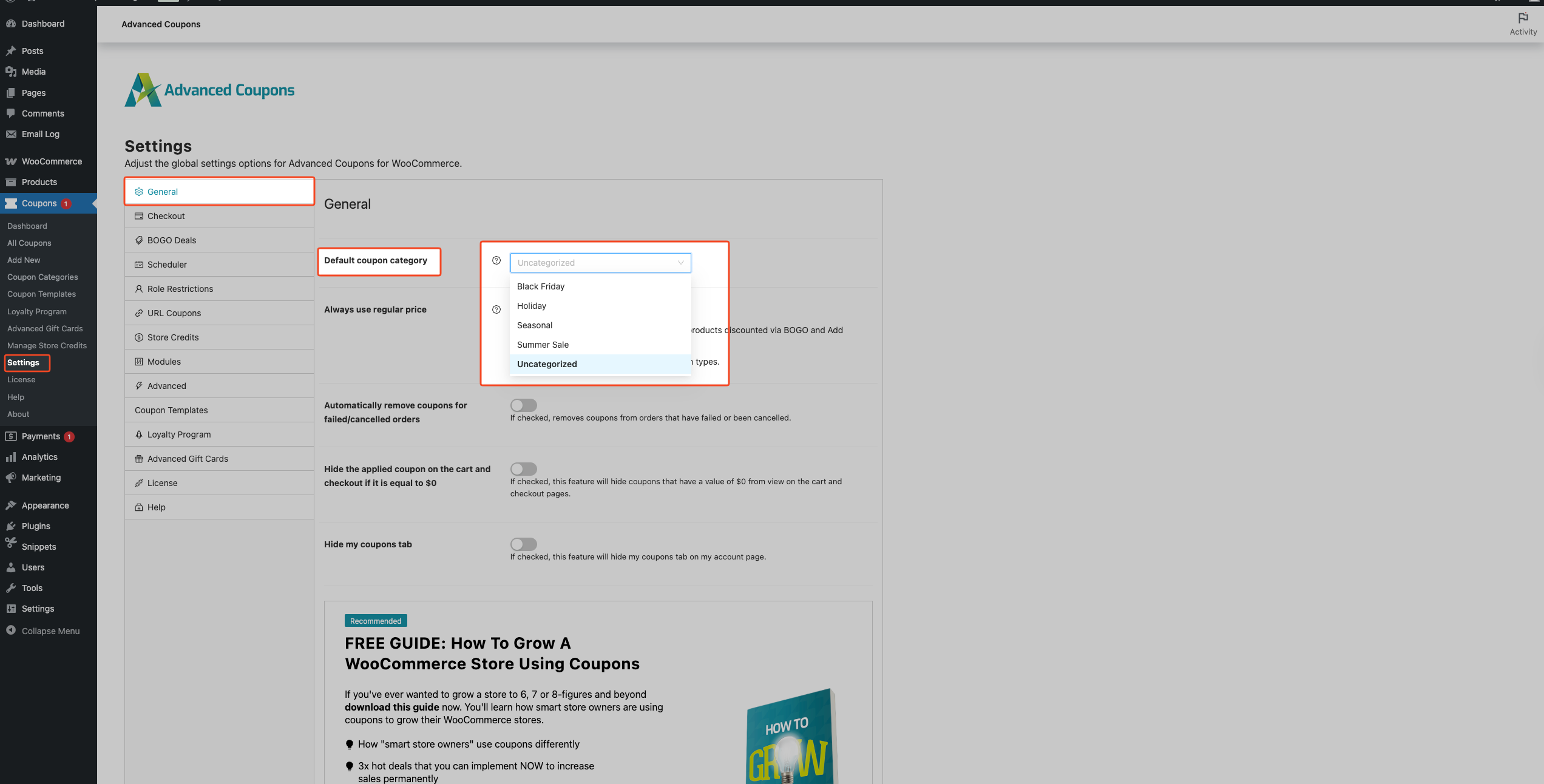Click the Plugins sidebar icon
The image size is (1544, 784).
[11, 526]
